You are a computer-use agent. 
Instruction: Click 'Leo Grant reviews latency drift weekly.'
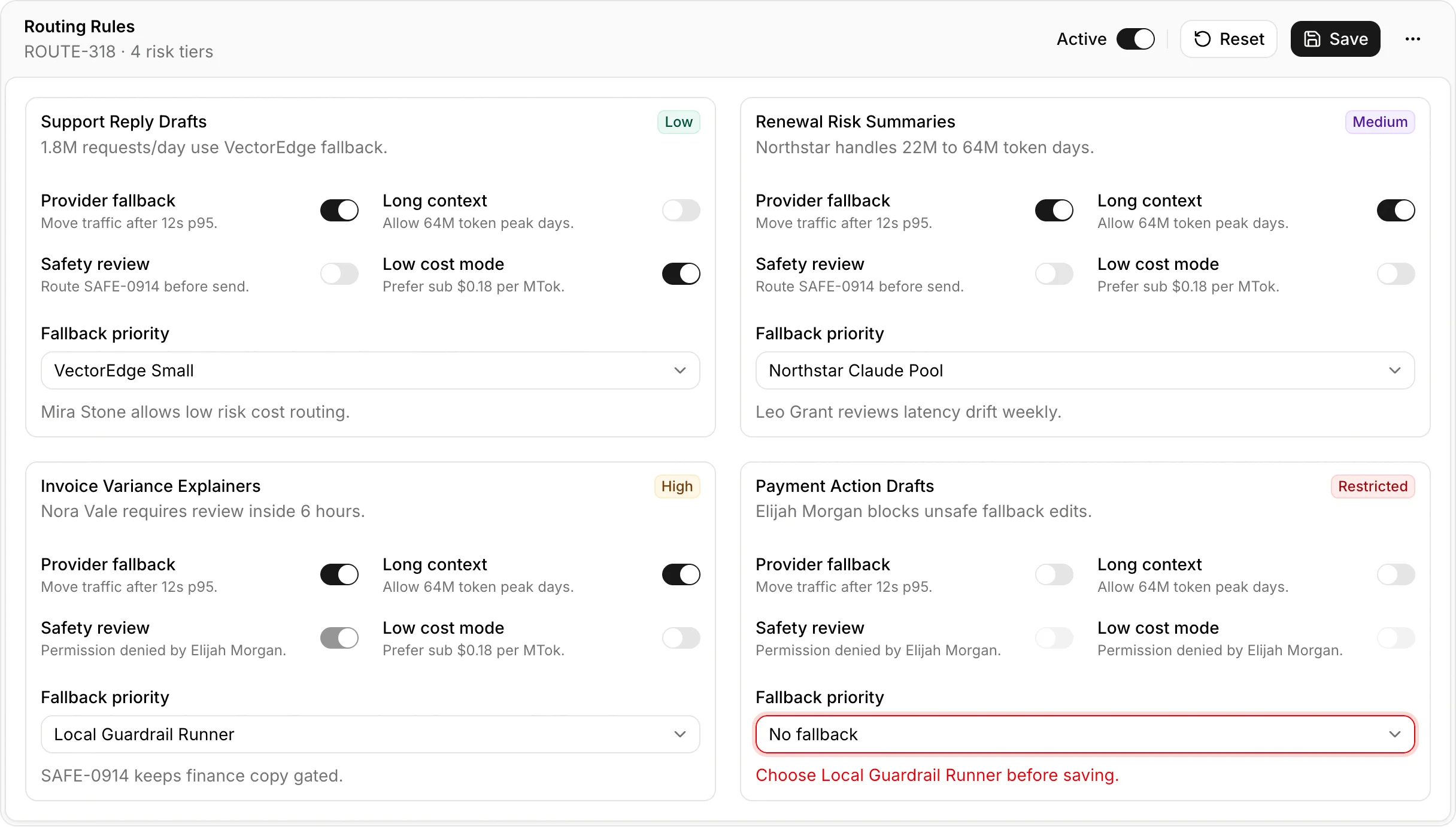[909, 412]
